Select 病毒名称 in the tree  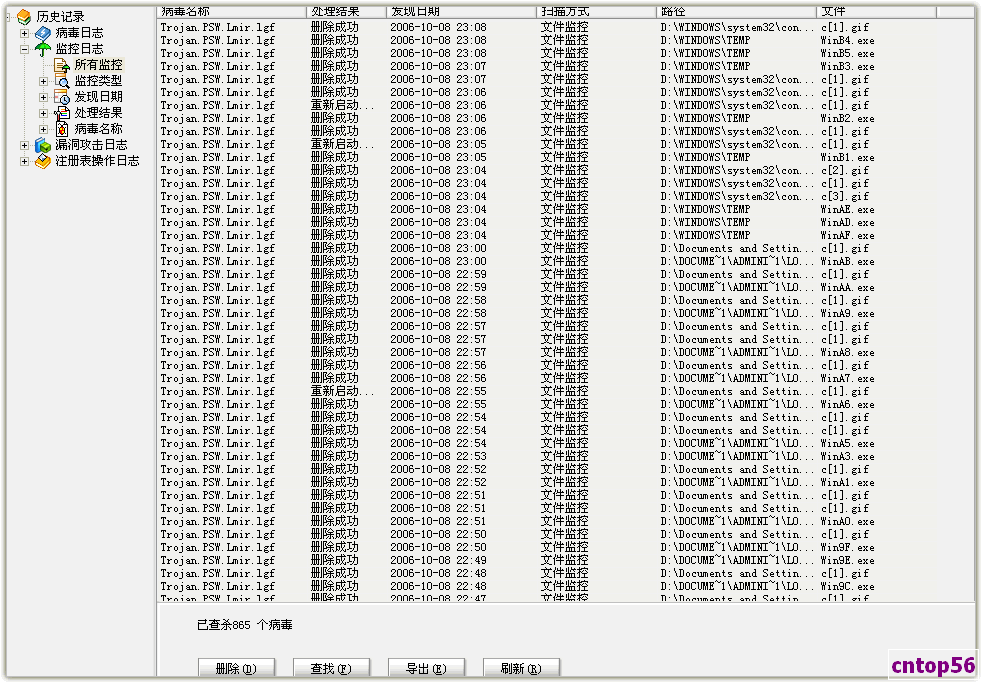[98, 129]
